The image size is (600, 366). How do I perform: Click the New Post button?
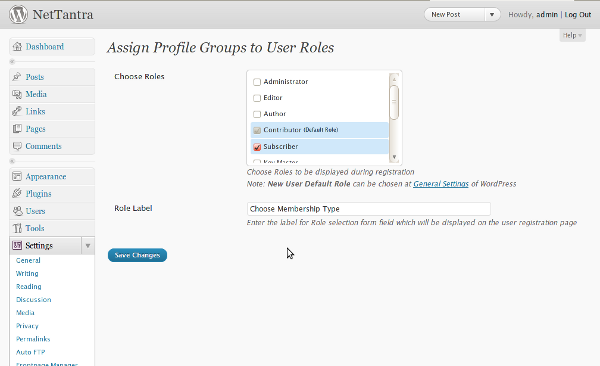point(455,15)
